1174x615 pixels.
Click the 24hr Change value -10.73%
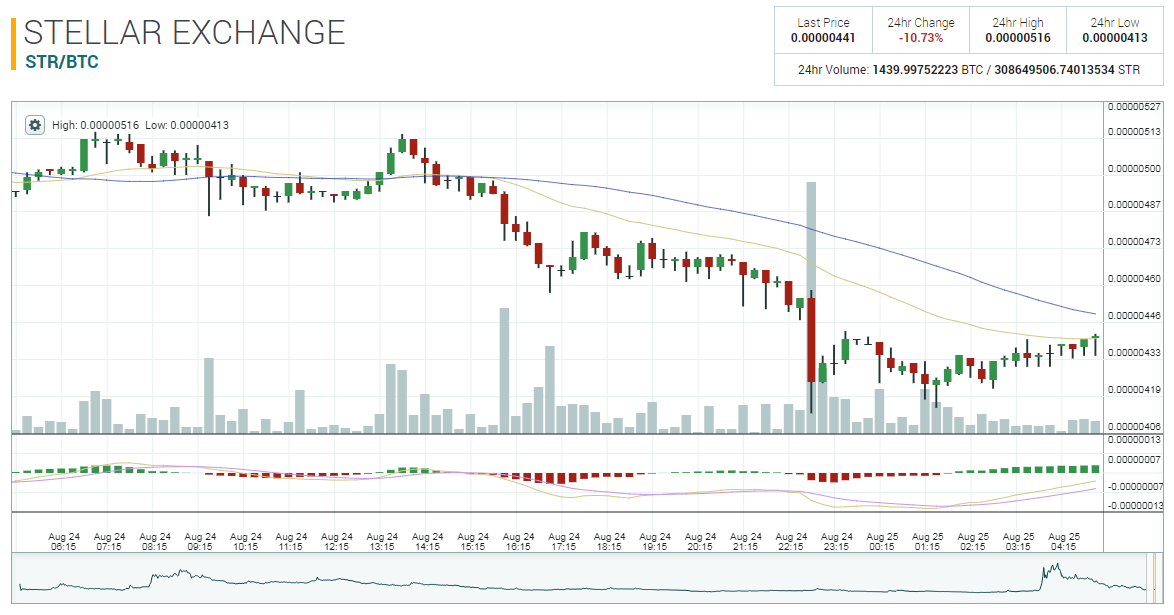[x=921, y=38]
